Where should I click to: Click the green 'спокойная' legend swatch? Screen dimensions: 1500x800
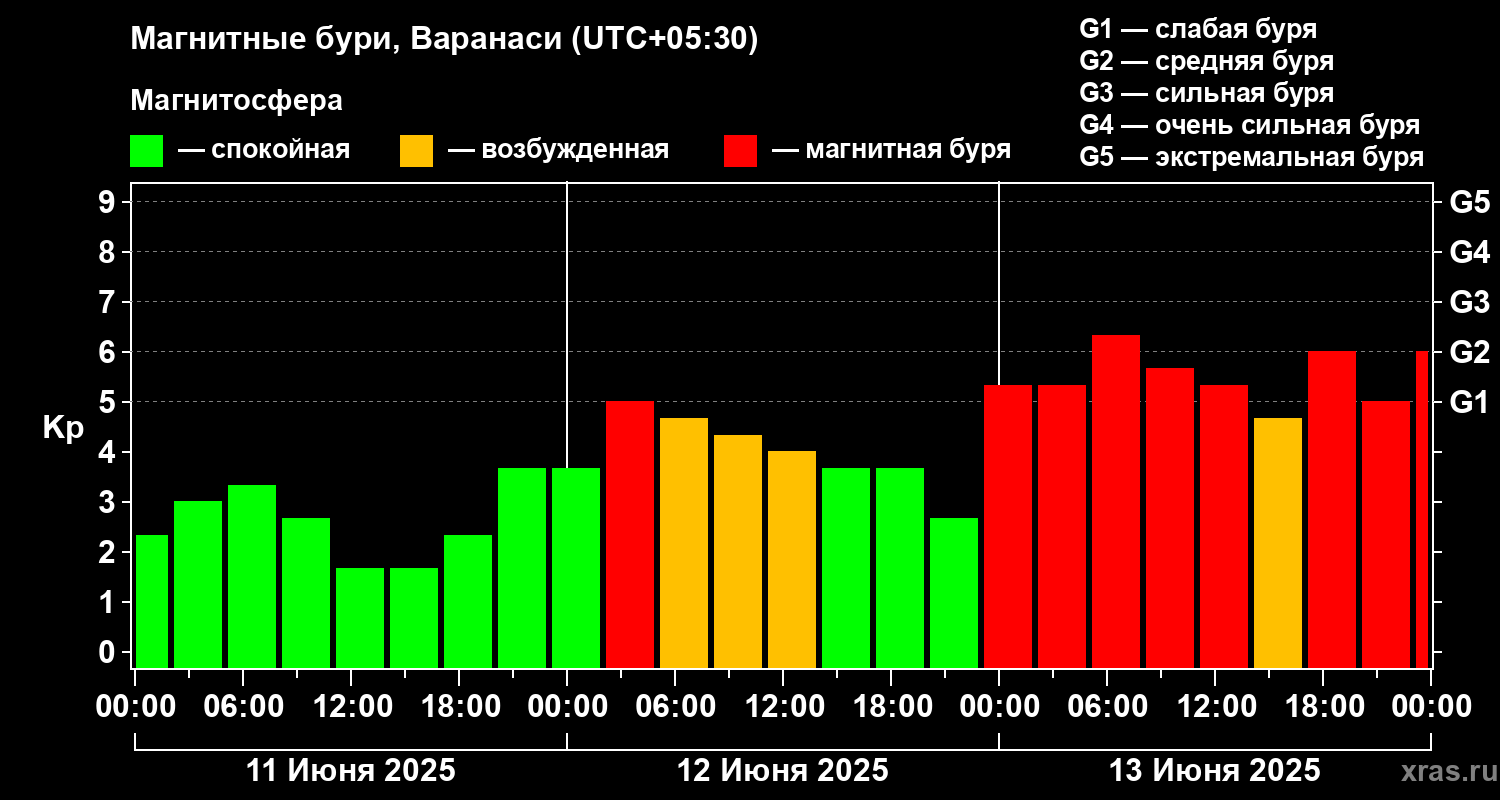(147, 151)
